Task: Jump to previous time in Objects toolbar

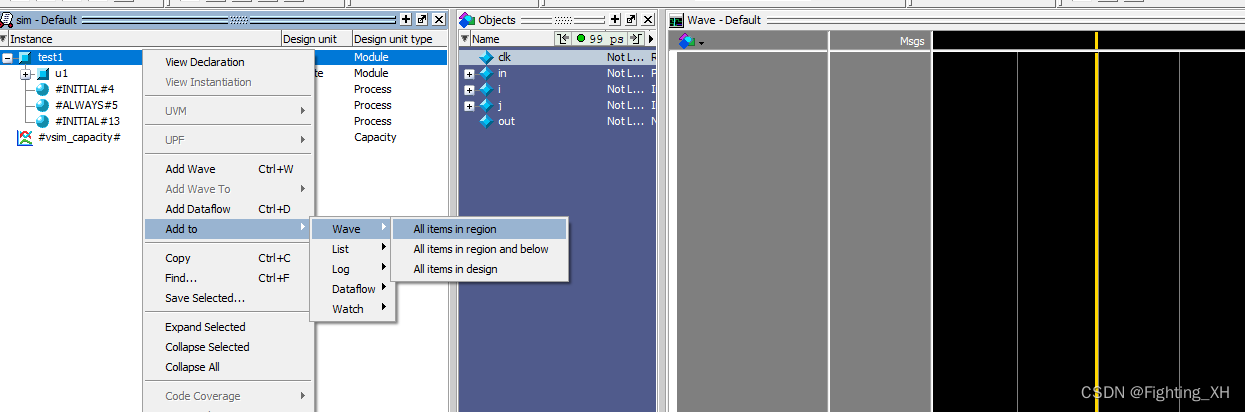Action: (563, 38)
